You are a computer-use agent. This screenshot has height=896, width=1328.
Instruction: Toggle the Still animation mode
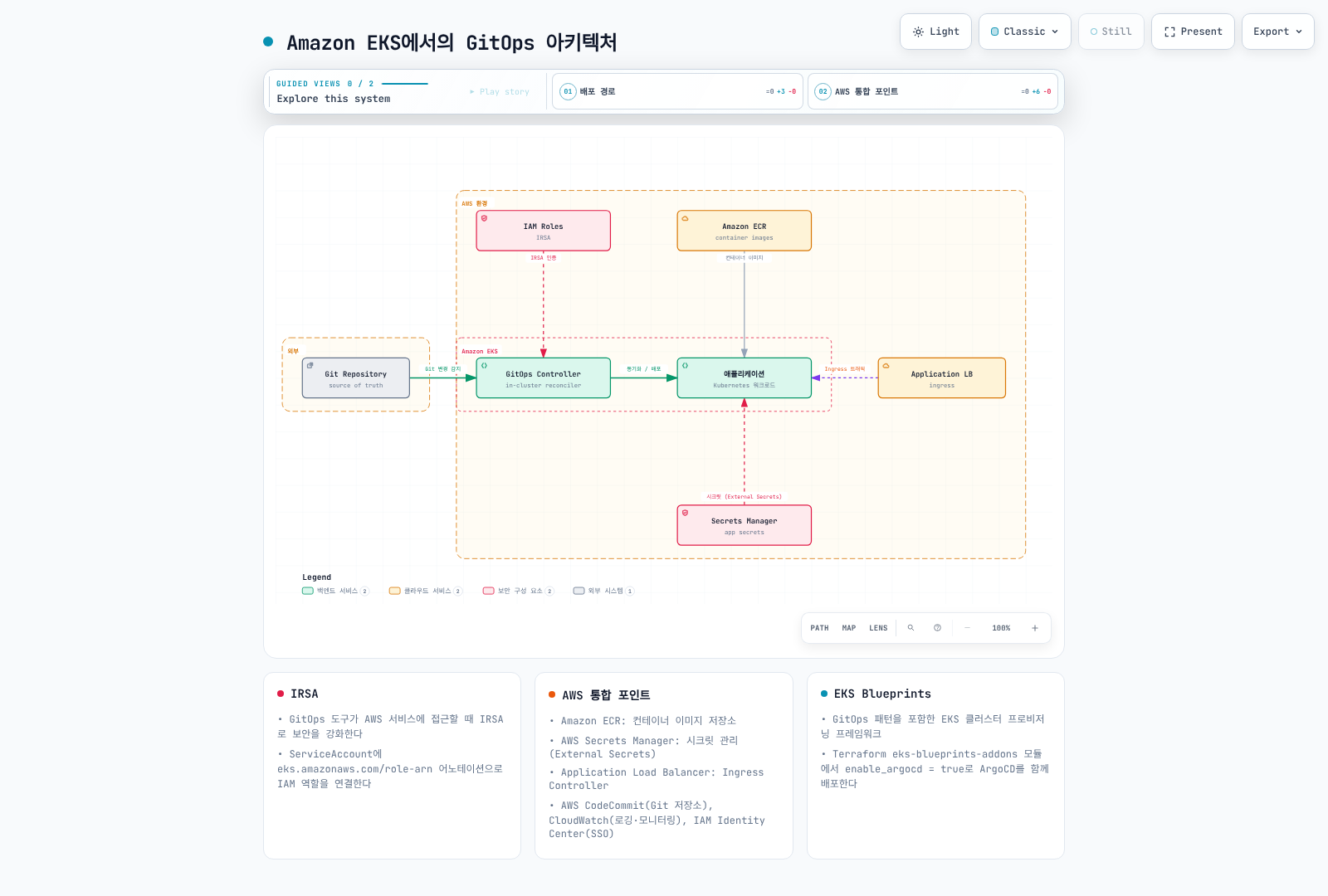coord(1111,32)
